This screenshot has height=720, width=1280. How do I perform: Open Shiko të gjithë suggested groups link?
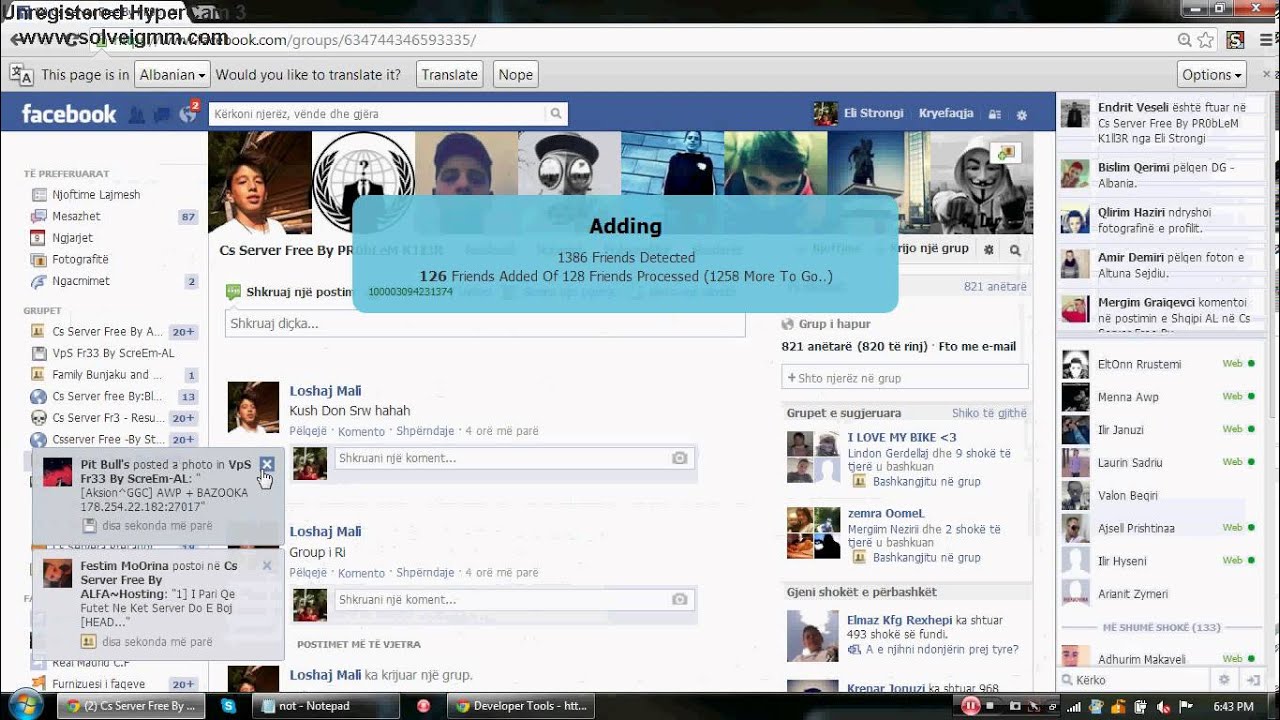989,413
